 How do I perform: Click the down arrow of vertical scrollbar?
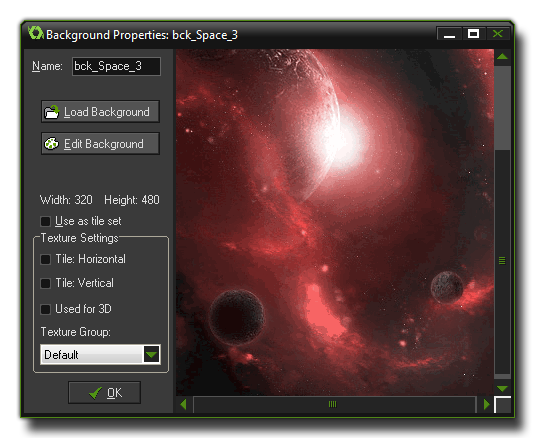pyautogui.click(x=502, y=389)
